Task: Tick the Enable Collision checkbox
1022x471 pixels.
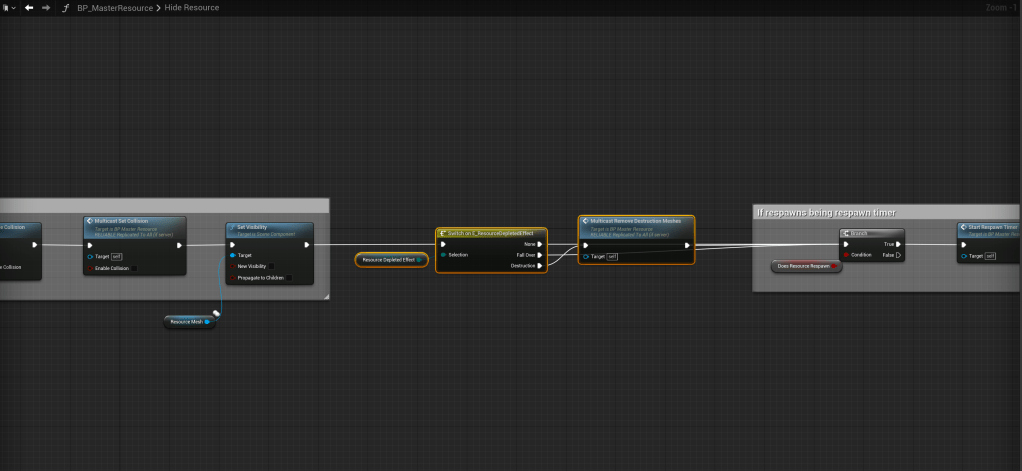Action: [134, 268]
